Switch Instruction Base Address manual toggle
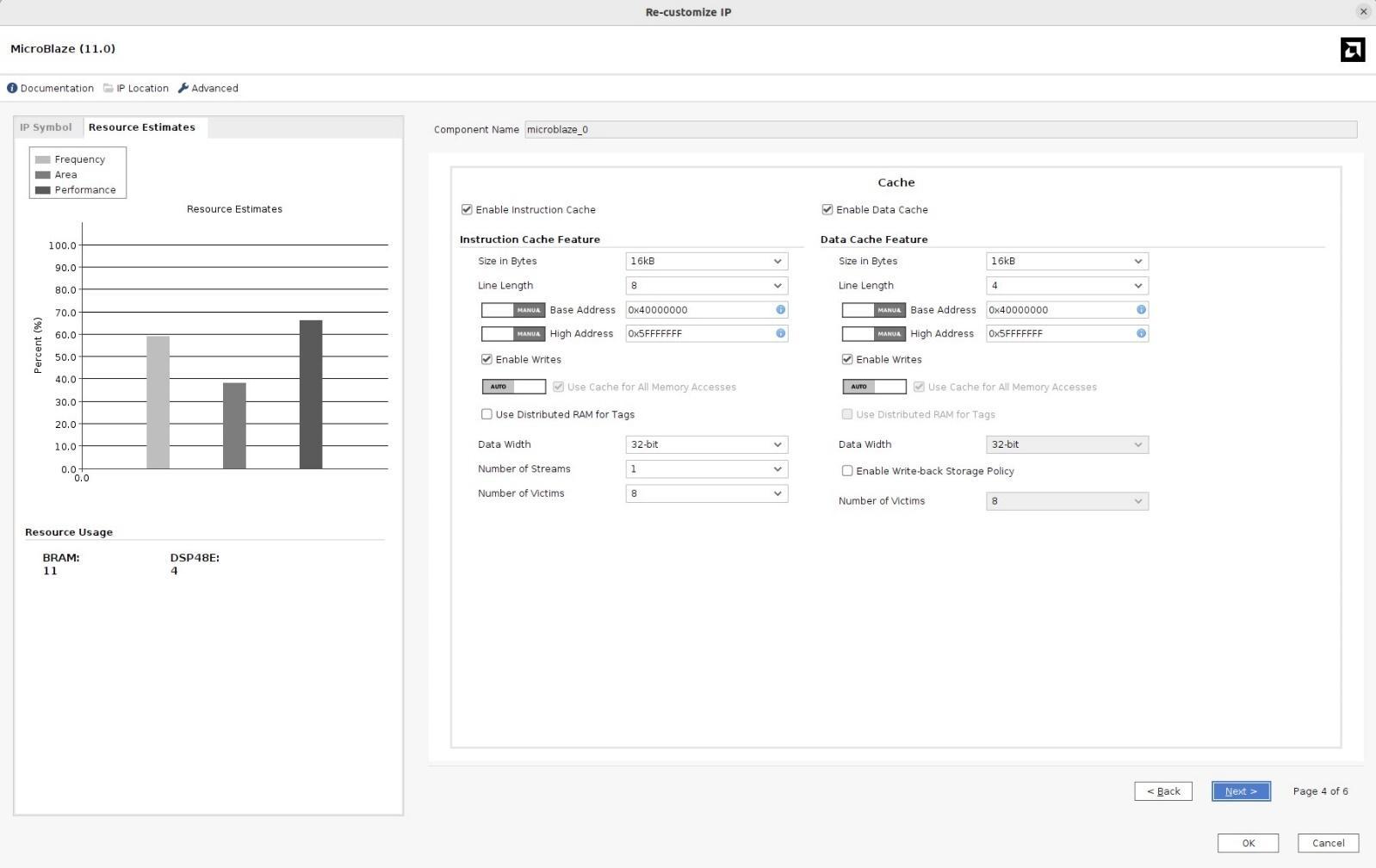The image size is (1376, 868). tap(513, 310)
